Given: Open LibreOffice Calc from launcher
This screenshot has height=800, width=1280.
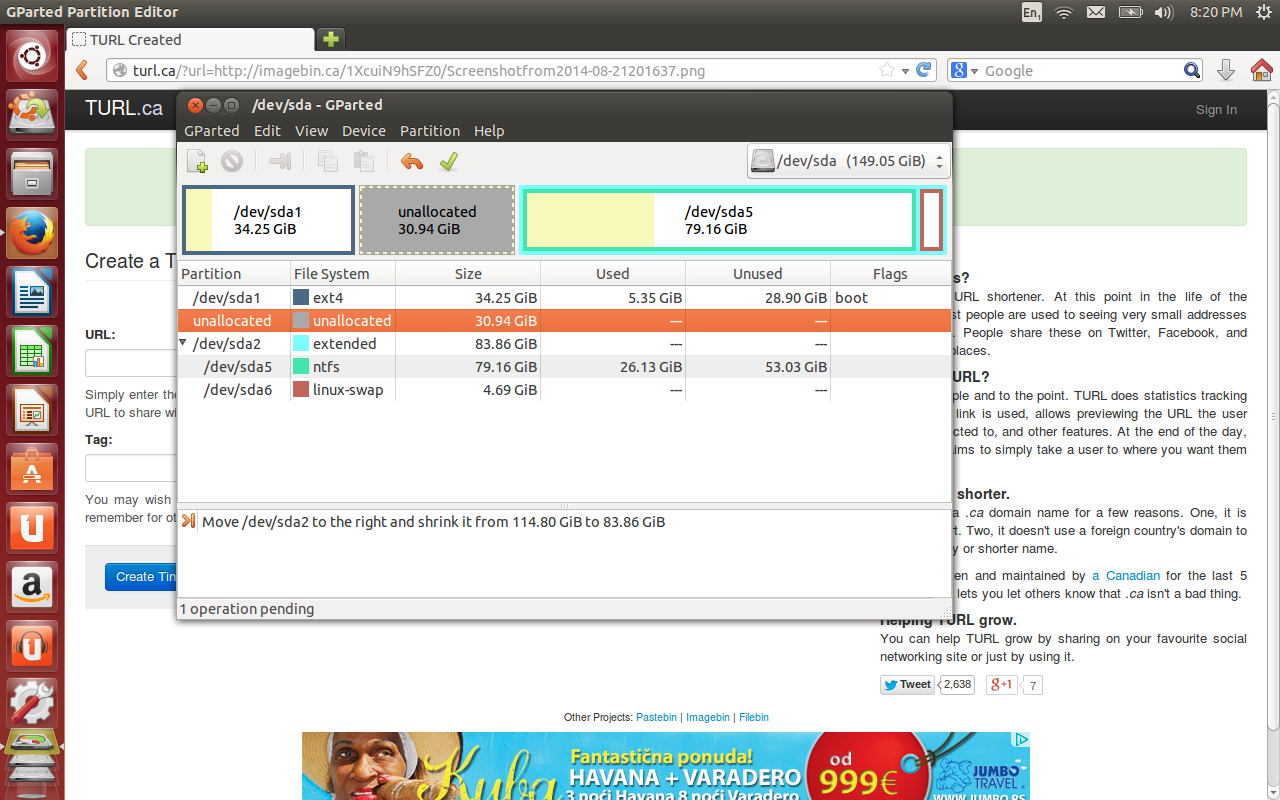Looking at the screenshot, I should (x=32, y=350).
